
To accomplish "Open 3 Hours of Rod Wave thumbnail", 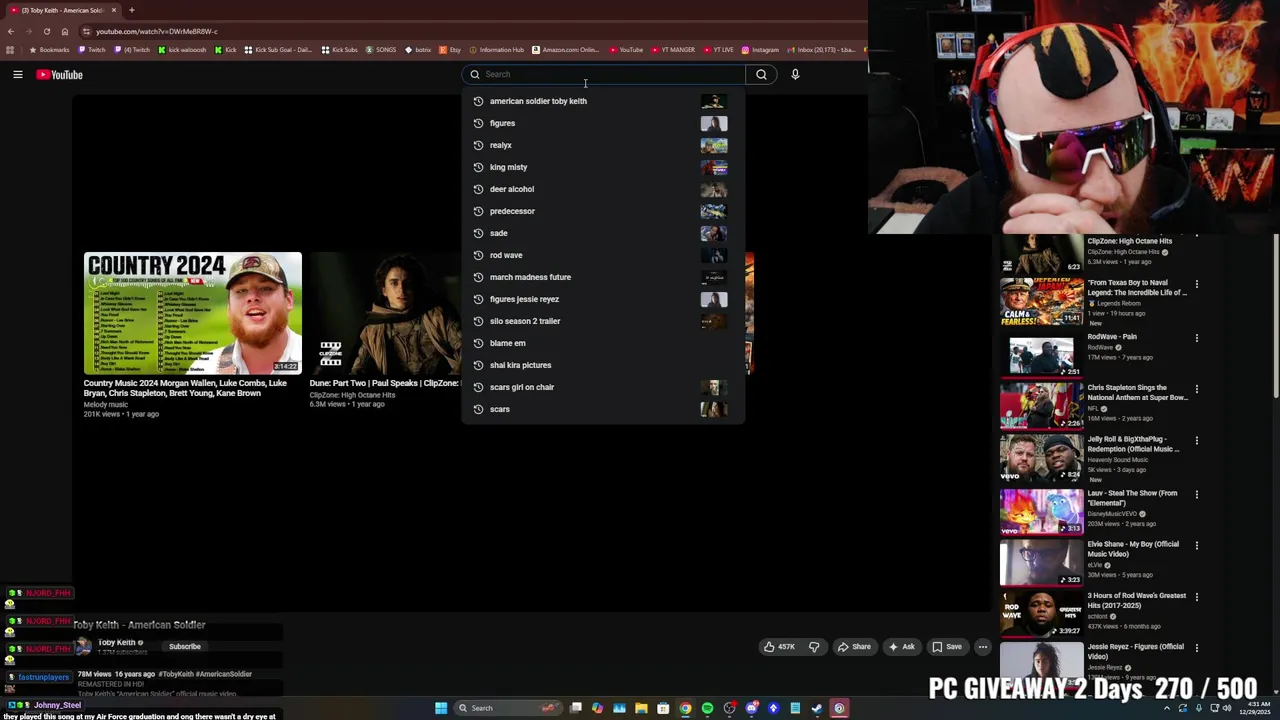I will tap(1042, 613).
